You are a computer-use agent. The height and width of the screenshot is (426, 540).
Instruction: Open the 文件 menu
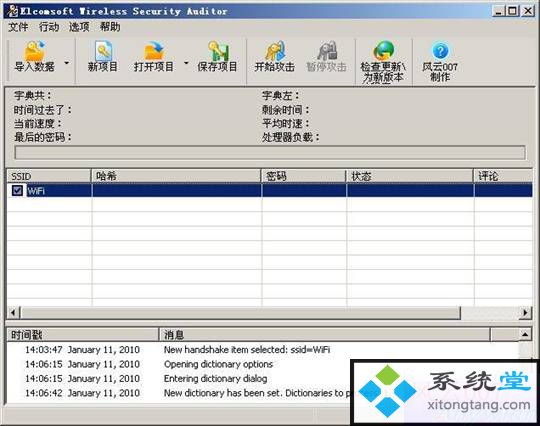pyautogui.click(x=18, y=27)
